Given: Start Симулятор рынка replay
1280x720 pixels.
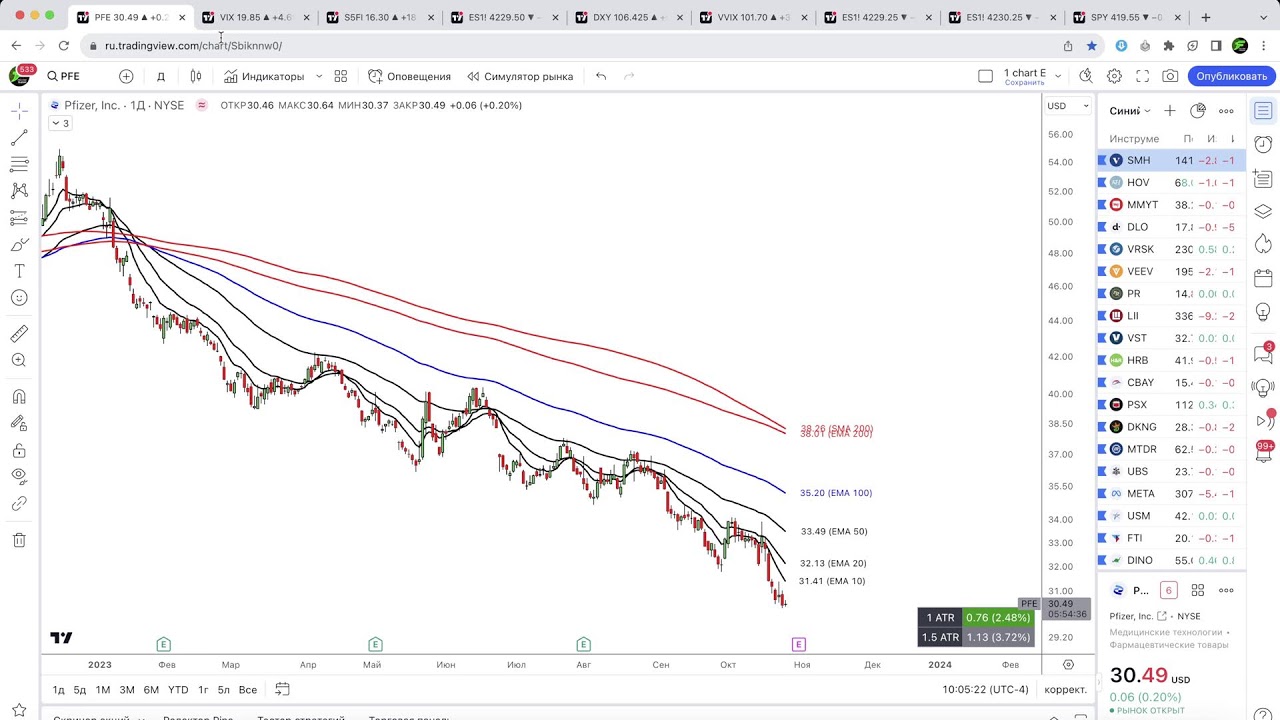Looking at the screenshot, I should tap(521, 76).
